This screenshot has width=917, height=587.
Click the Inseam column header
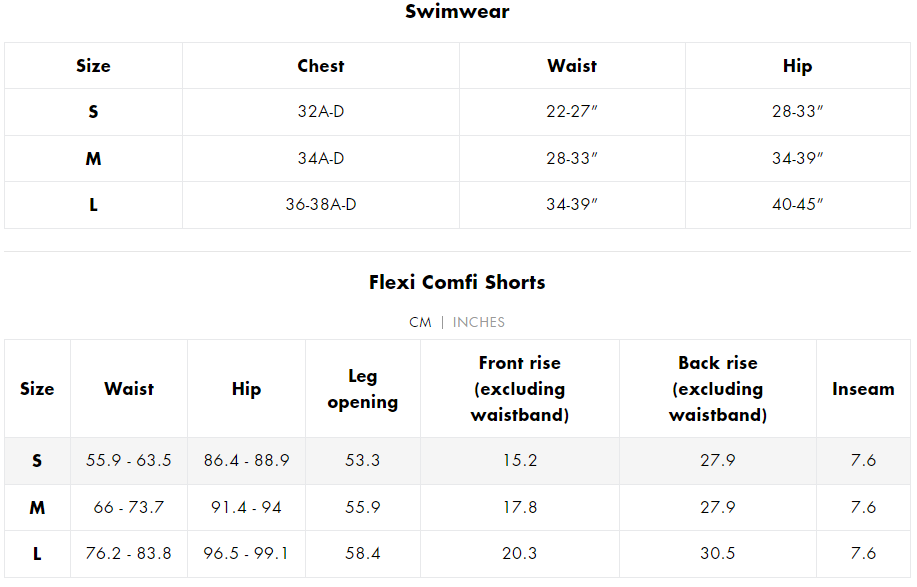[863, 389]
